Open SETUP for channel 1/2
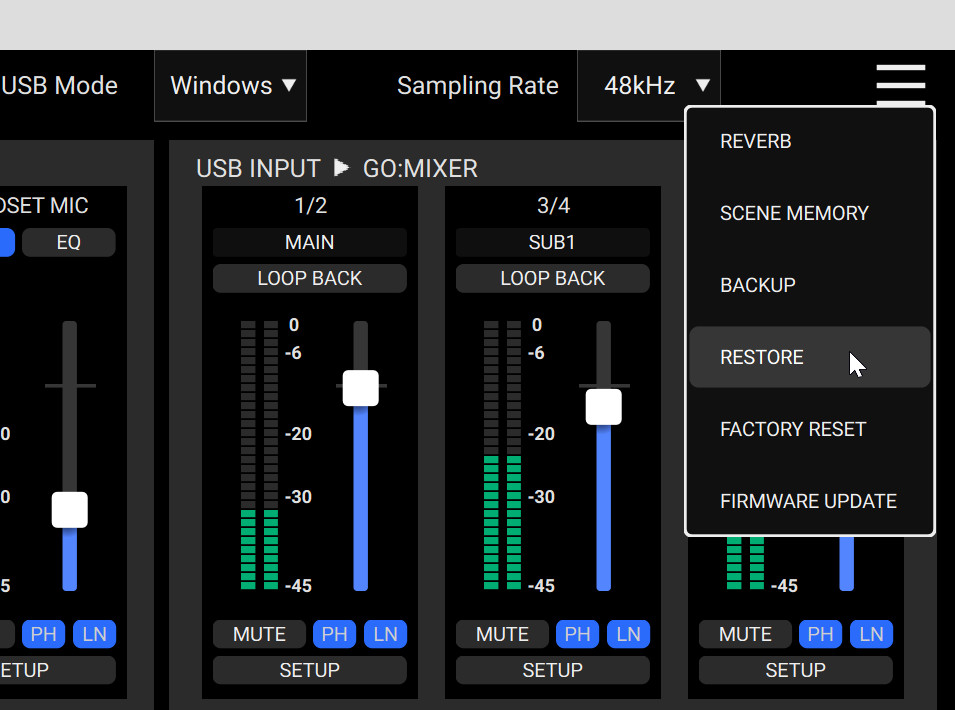 coord(309,670)
